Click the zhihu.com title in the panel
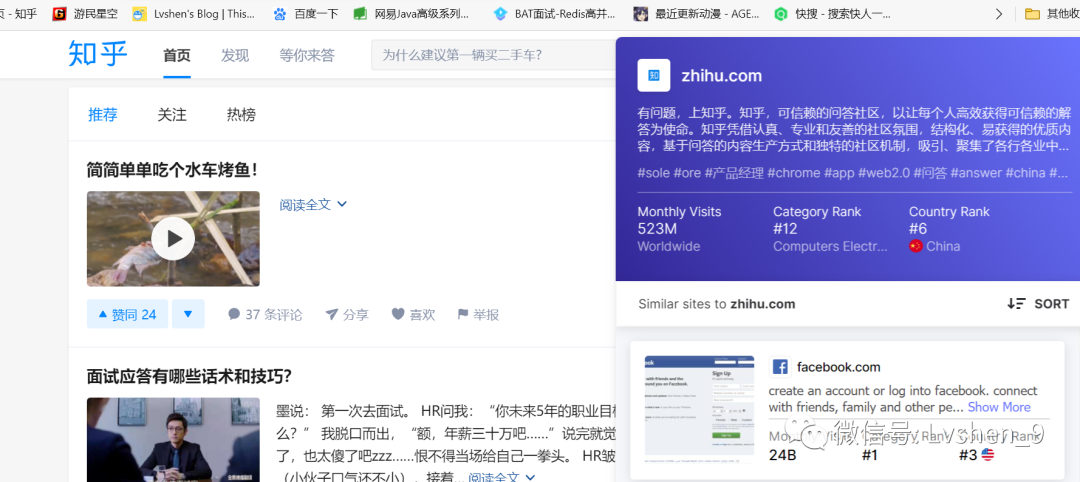Screen dimensions: 1080x482 [x=721, y=76]
